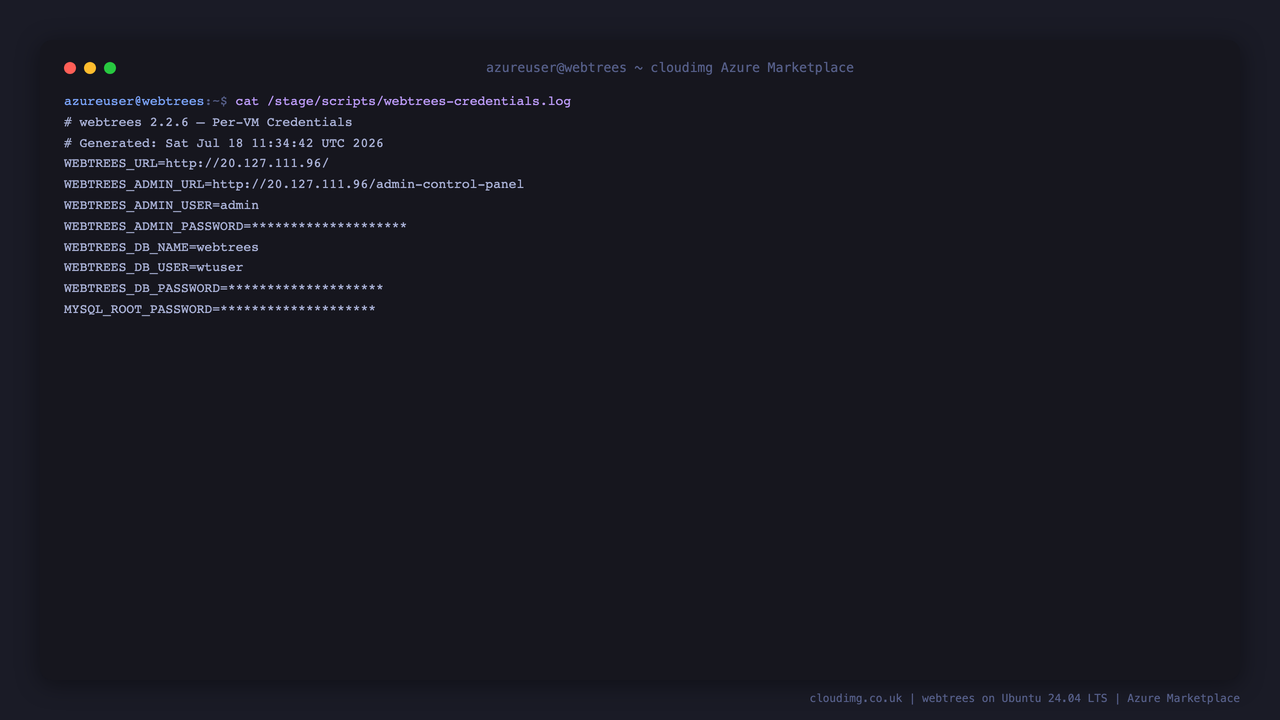Click the terminal title 'azureuser@webtrees ~ cloudimg Azure Marketplace'
Image resolution: width=1280 pixels, height=720 pixels.
(670, 68)
